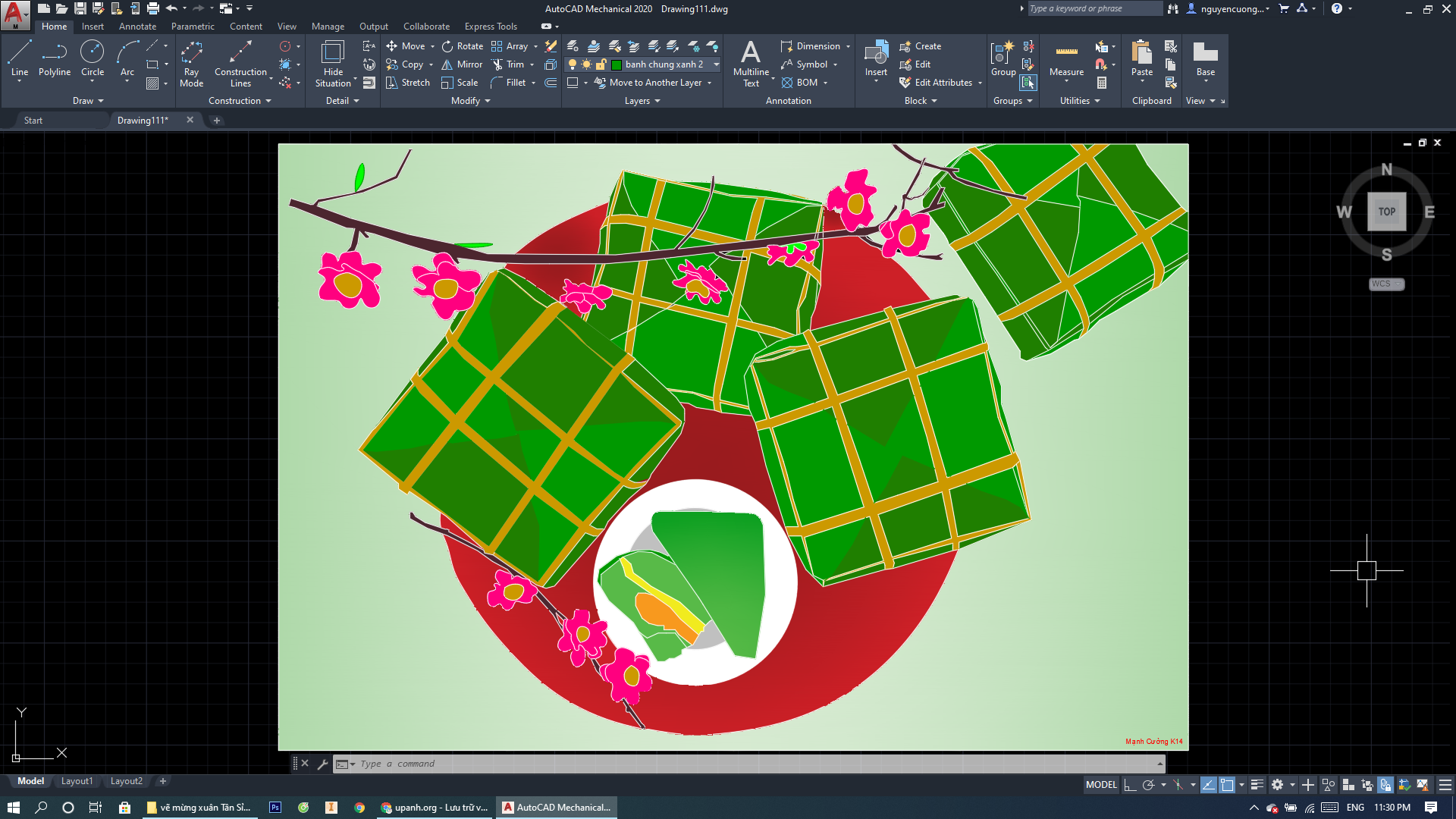Click the Undo arrow icon
Screen dimensions: 1456x819
coord(171,8)
